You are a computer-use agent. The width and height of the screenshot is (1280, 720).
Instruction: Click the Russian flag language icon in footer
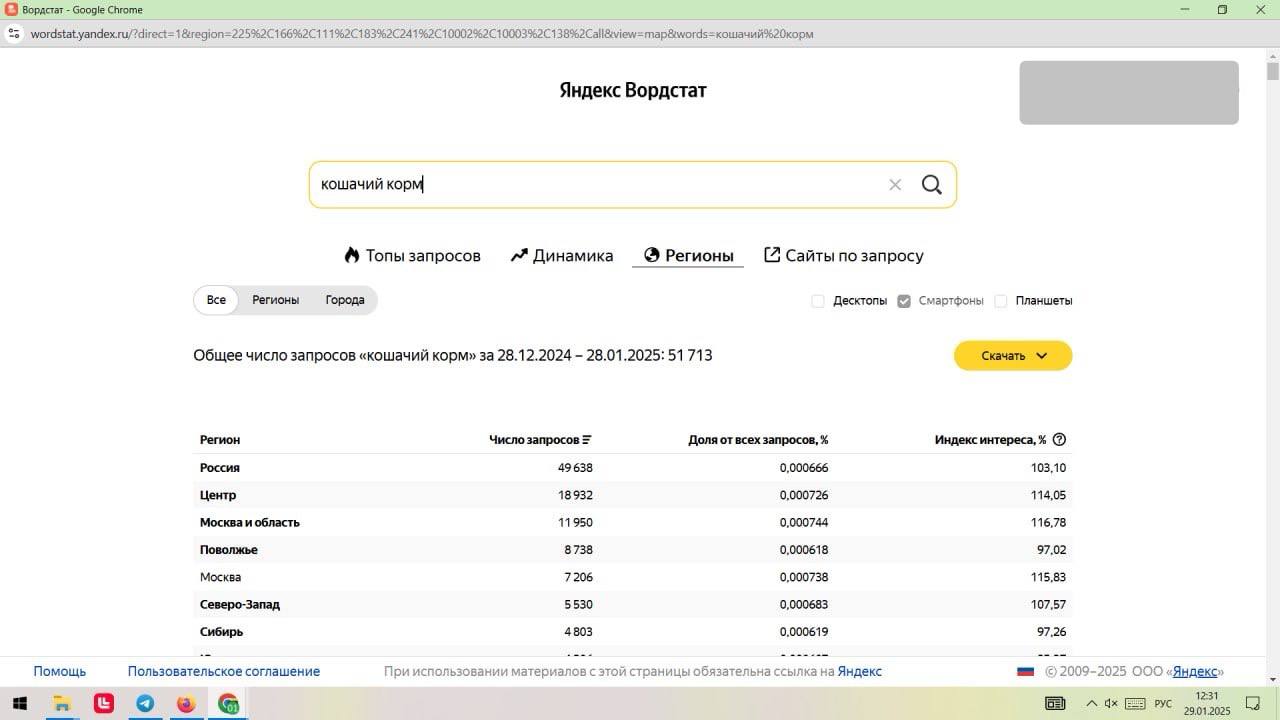click(x=1025, y=671)
